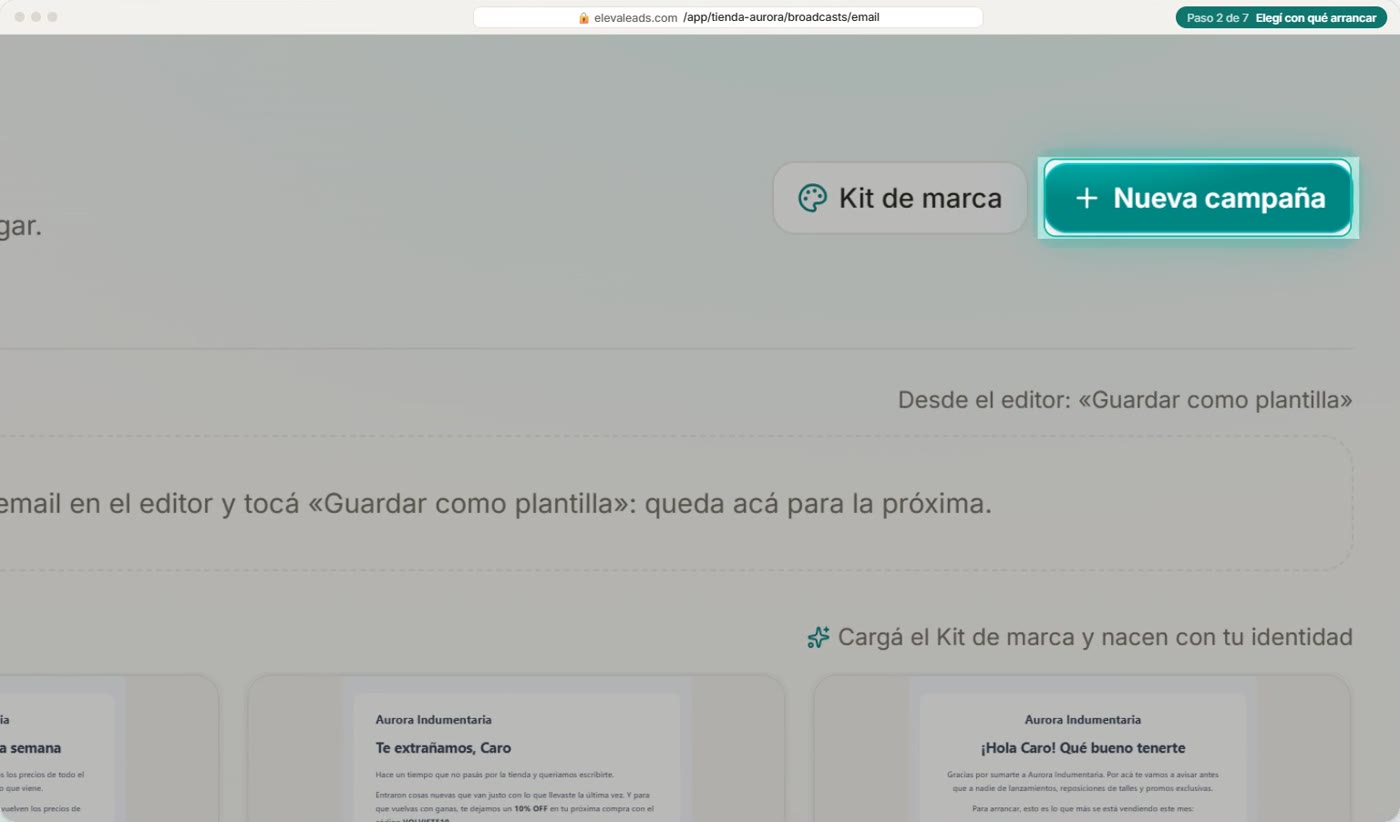The width and height of the screenshot is (1400, 822).
Task: Click the elevaleads.com address bar
Action: pyautogui.click(x=728, y=18)
